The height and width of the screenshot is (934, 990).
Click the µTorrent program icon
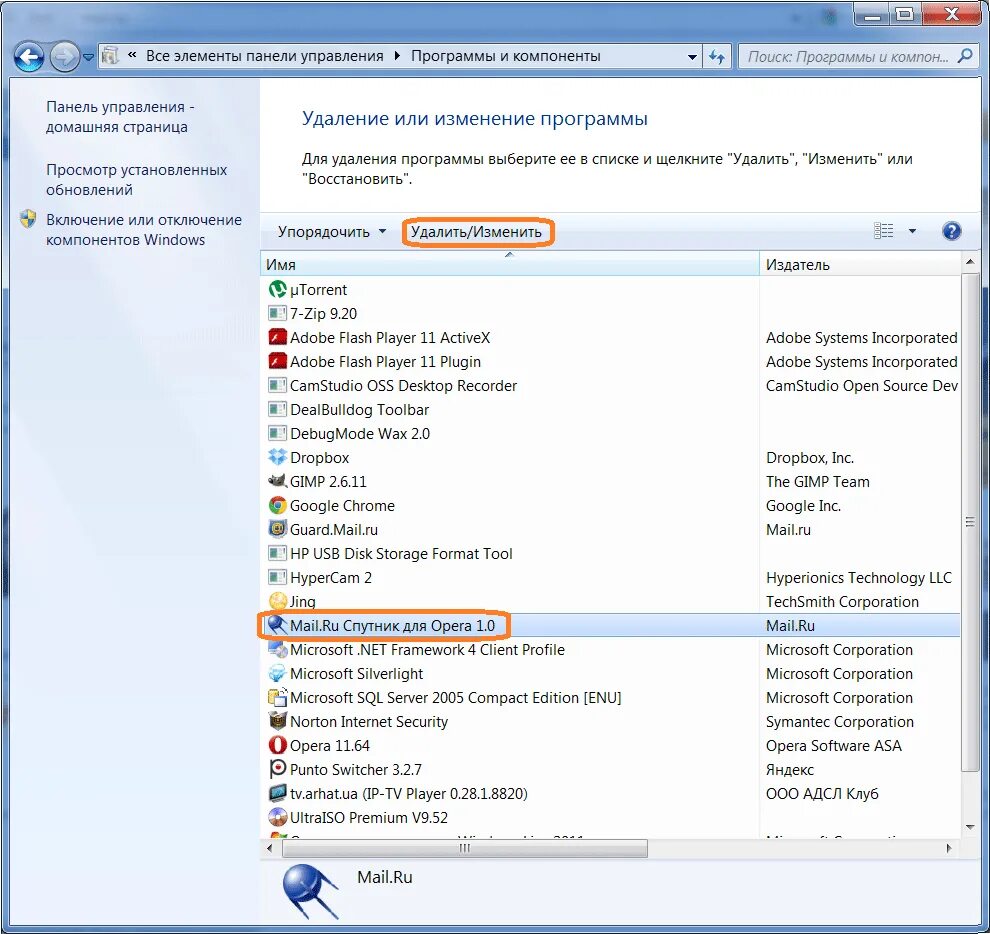(x=277, y=289)
